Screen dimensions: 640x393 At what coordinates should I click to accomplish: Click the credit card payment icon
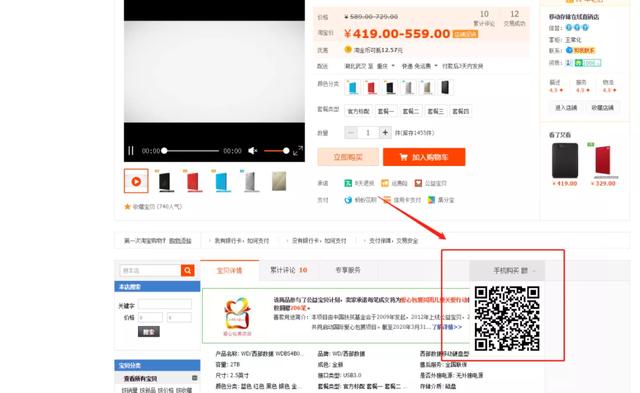[x=387, y=200]
